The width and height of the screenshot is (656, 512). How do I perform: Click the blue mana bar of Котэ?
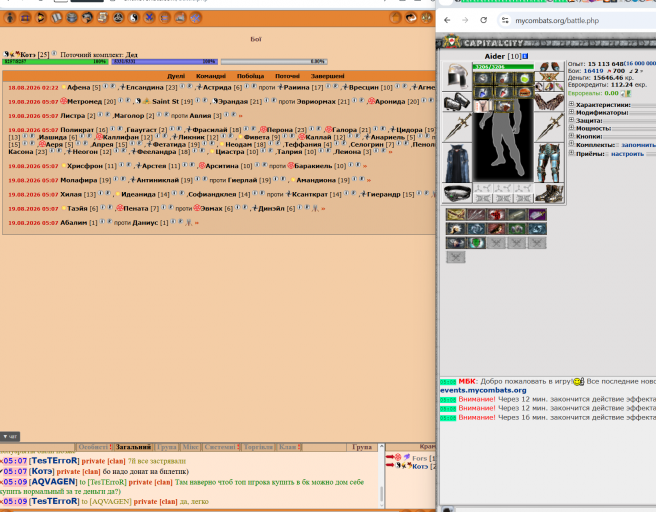click(164, 61)
